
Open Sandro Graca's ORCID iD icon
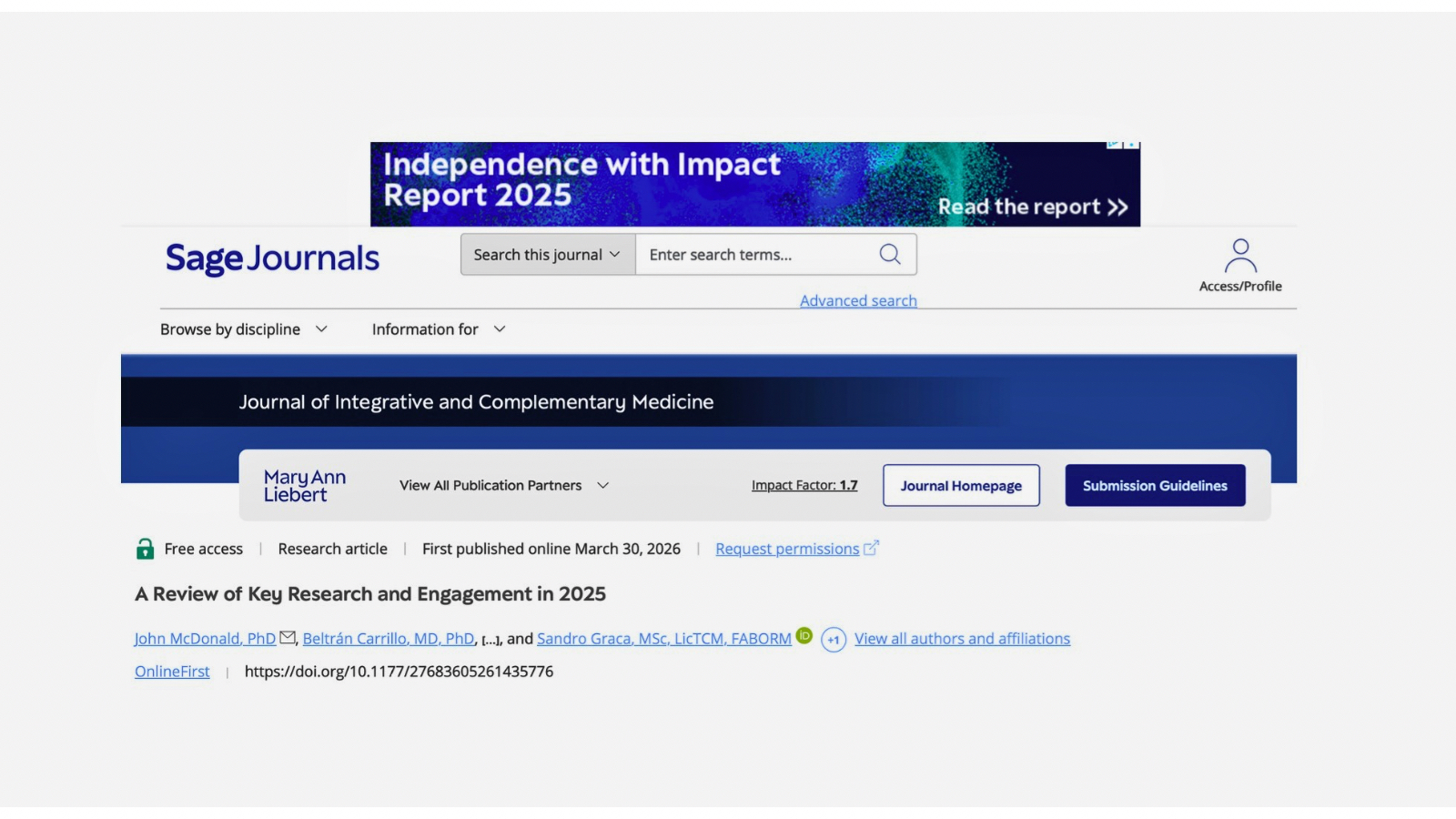[804, 636]
